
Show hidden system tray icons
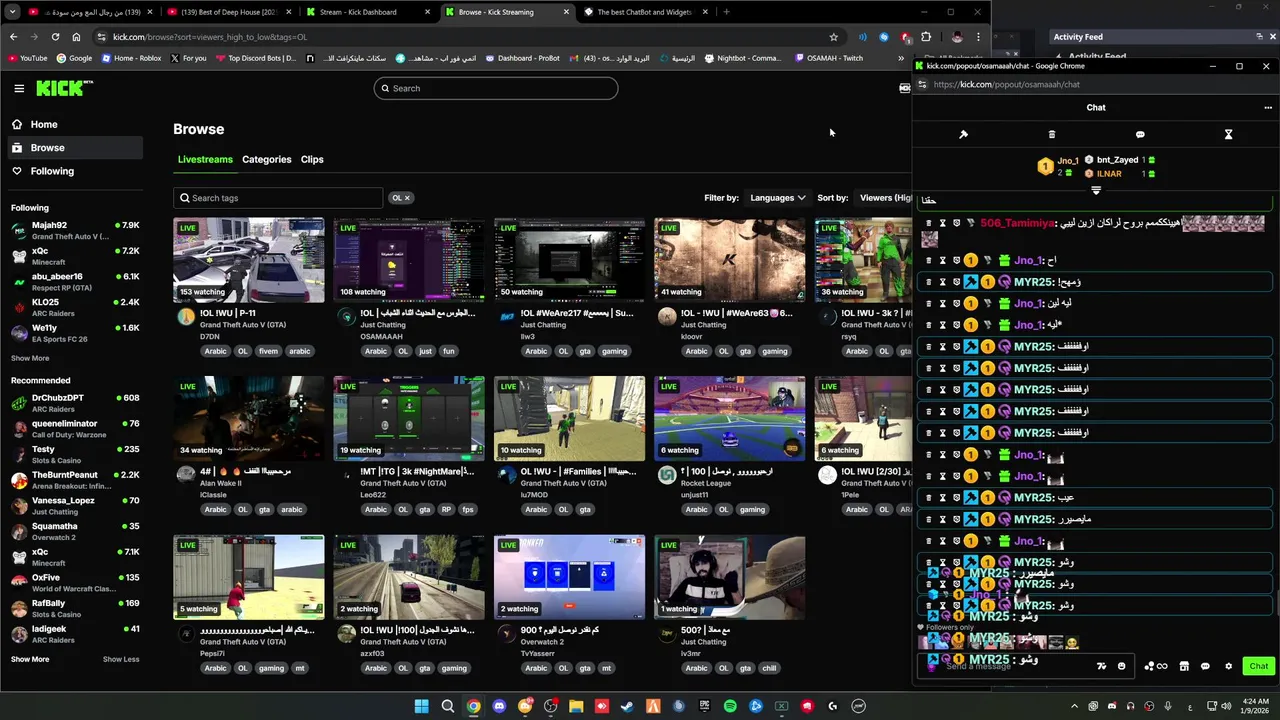(1073, 706)
